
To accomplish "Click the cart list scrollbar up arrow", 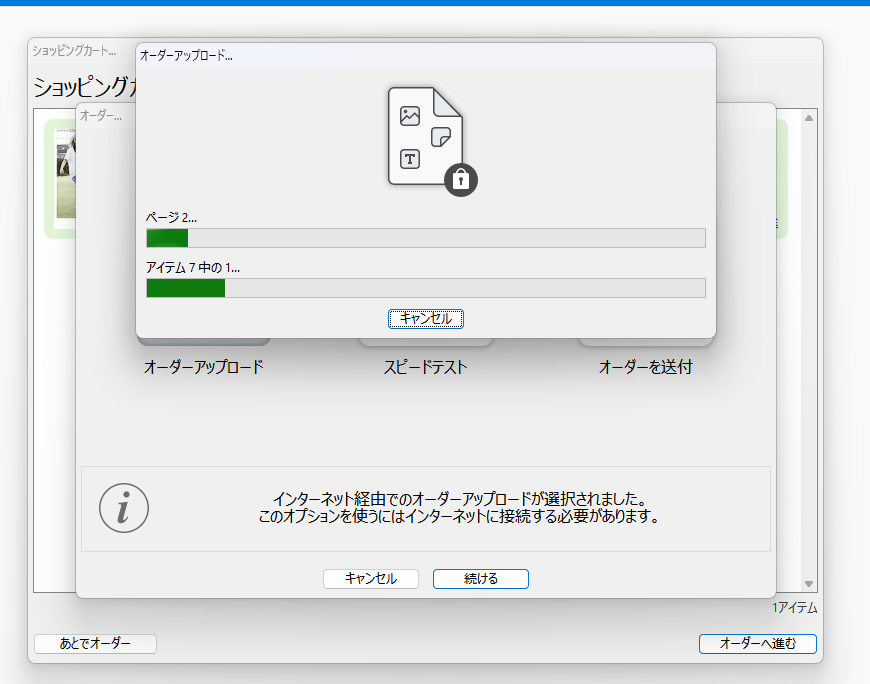I will pos(809,118).
